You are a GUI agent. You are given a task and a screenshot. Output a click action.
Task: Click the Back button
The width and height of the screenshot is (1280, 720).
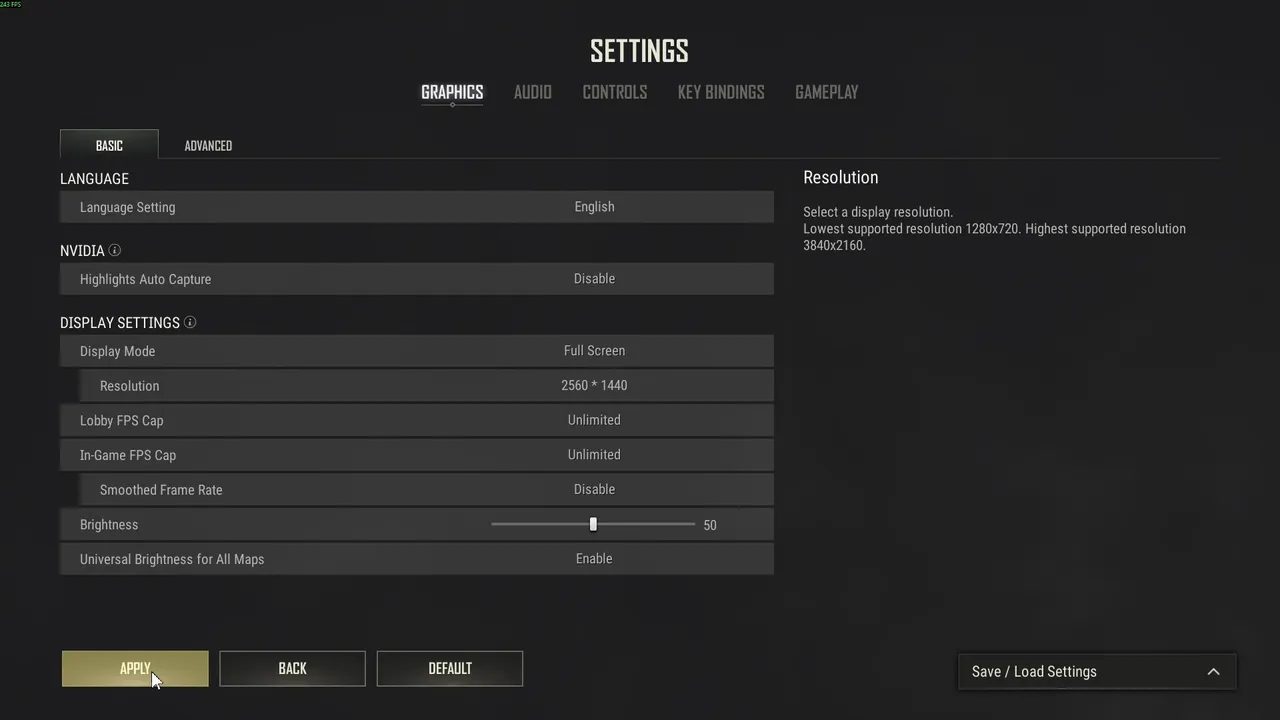292,669
